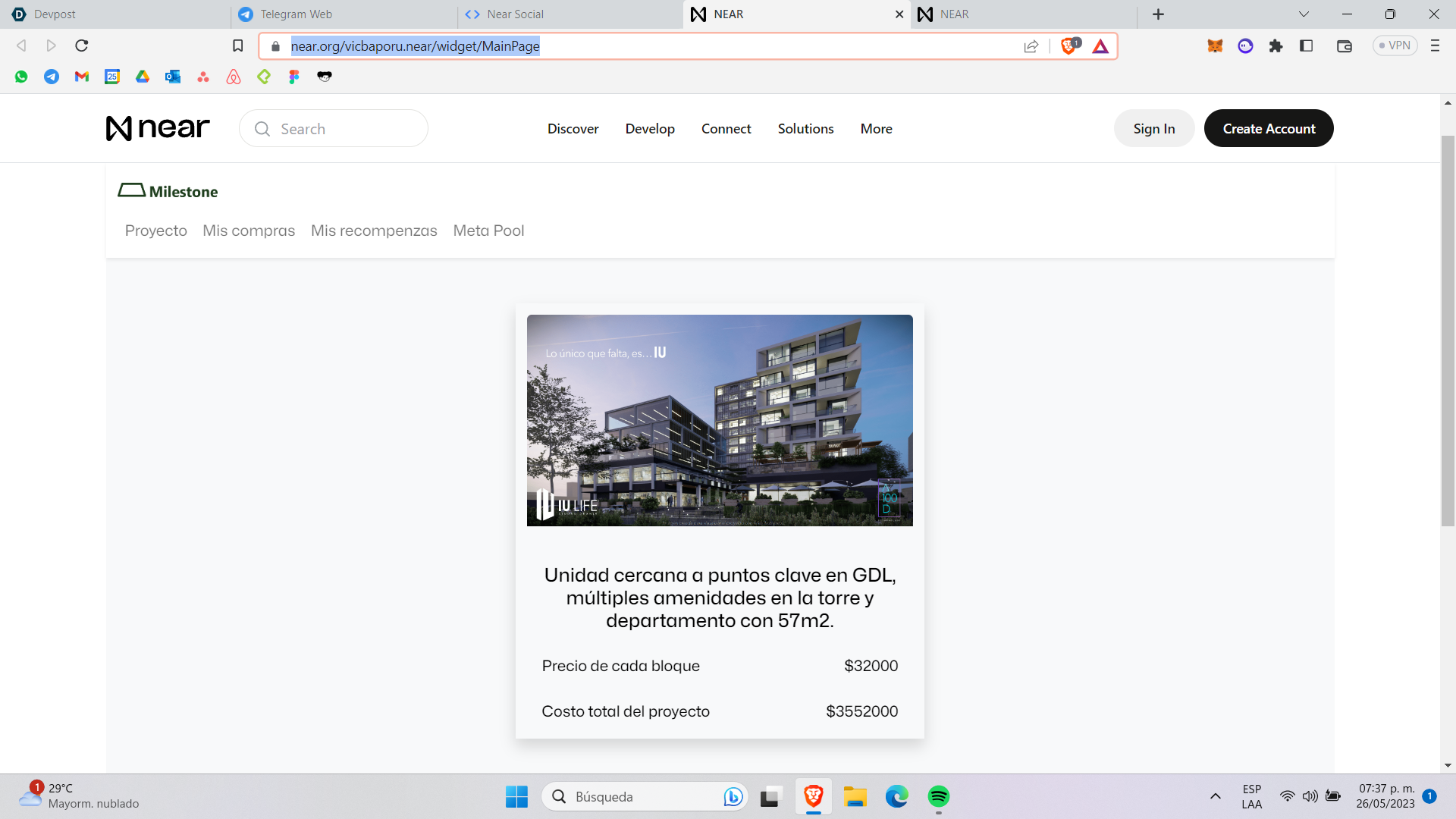Click the share page icon in address bar
Viewport: 1456px width, 819px height.
click(1031, 46)
